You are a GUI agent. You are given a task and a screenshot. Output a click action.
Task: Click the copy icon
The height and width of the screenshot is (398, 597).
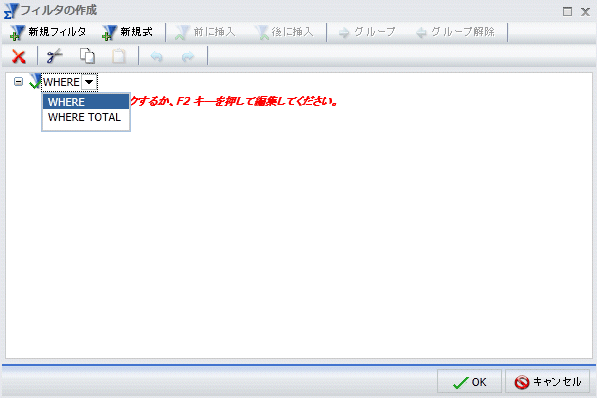click(87, 56)
